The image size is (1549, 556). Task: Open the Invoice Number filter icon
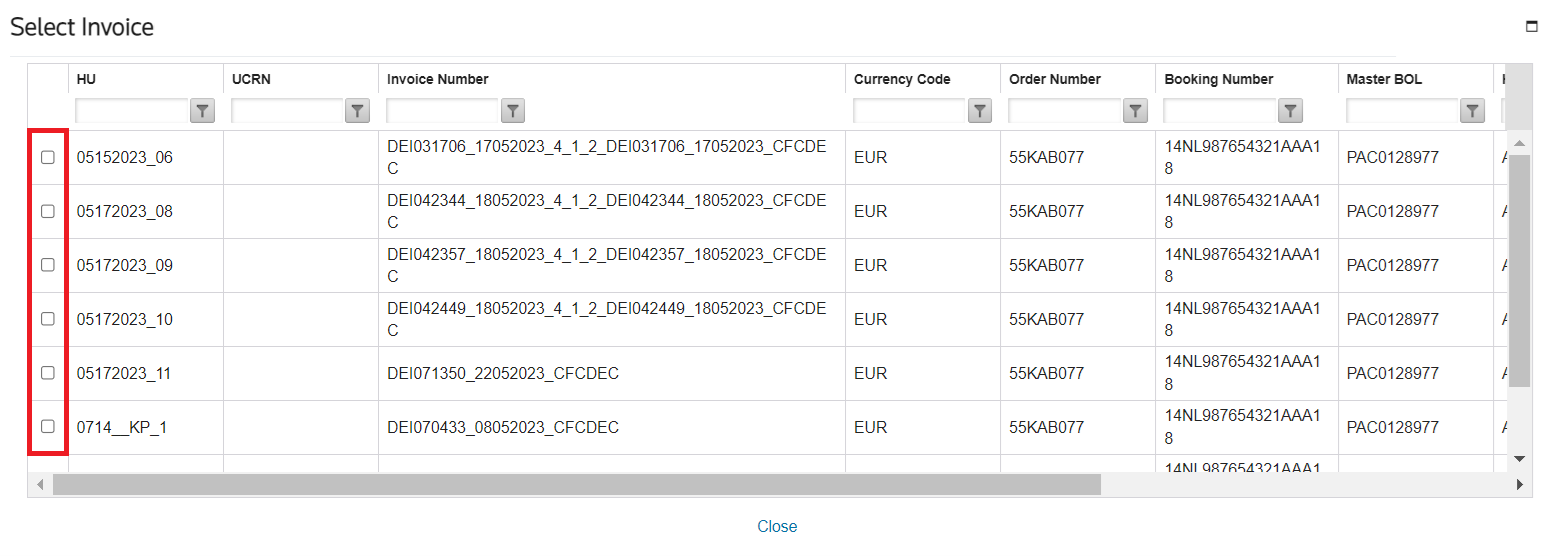512,111
